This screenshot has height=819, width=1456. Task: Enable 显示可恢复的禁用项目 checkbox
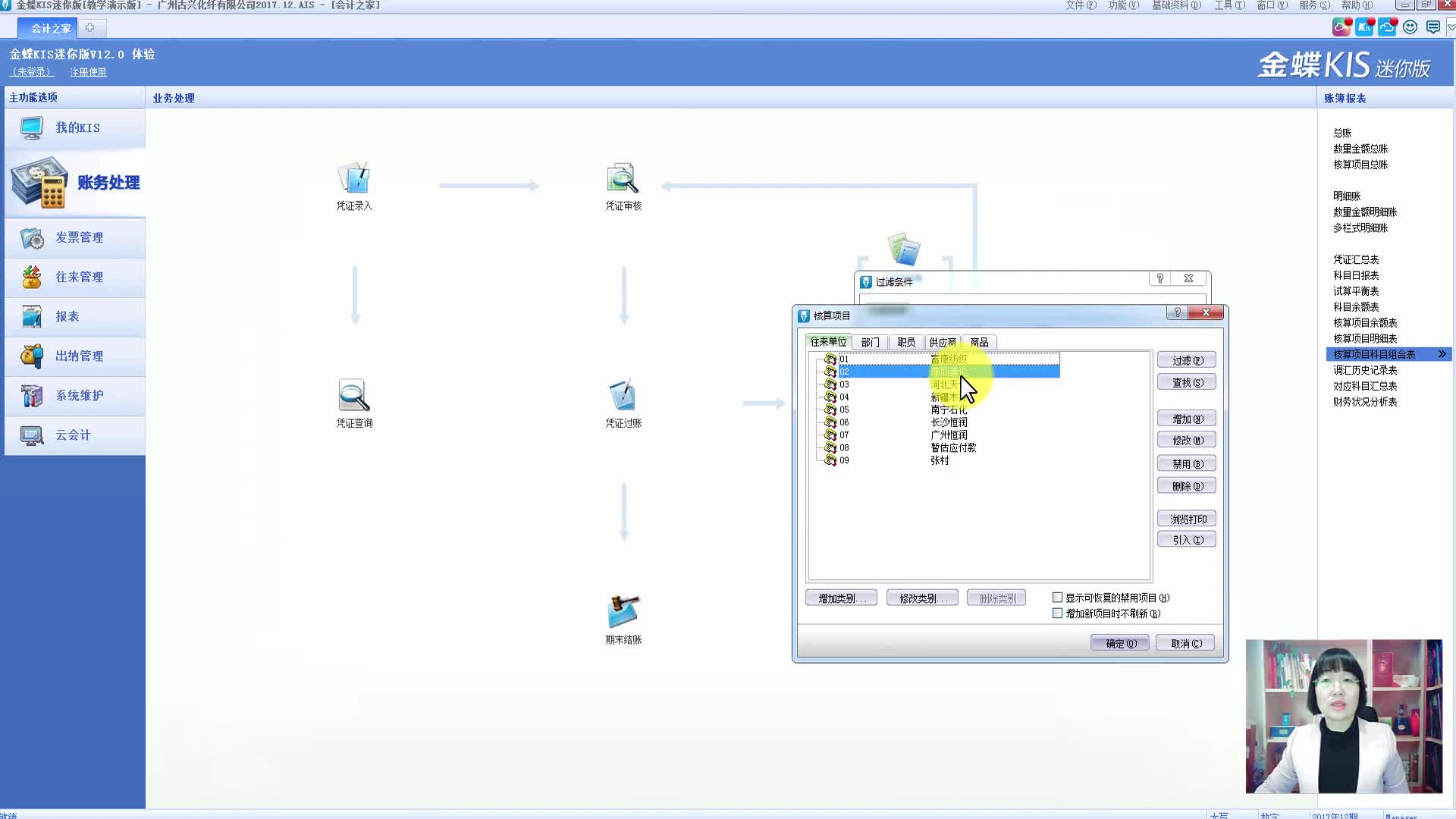(1057, 598)
